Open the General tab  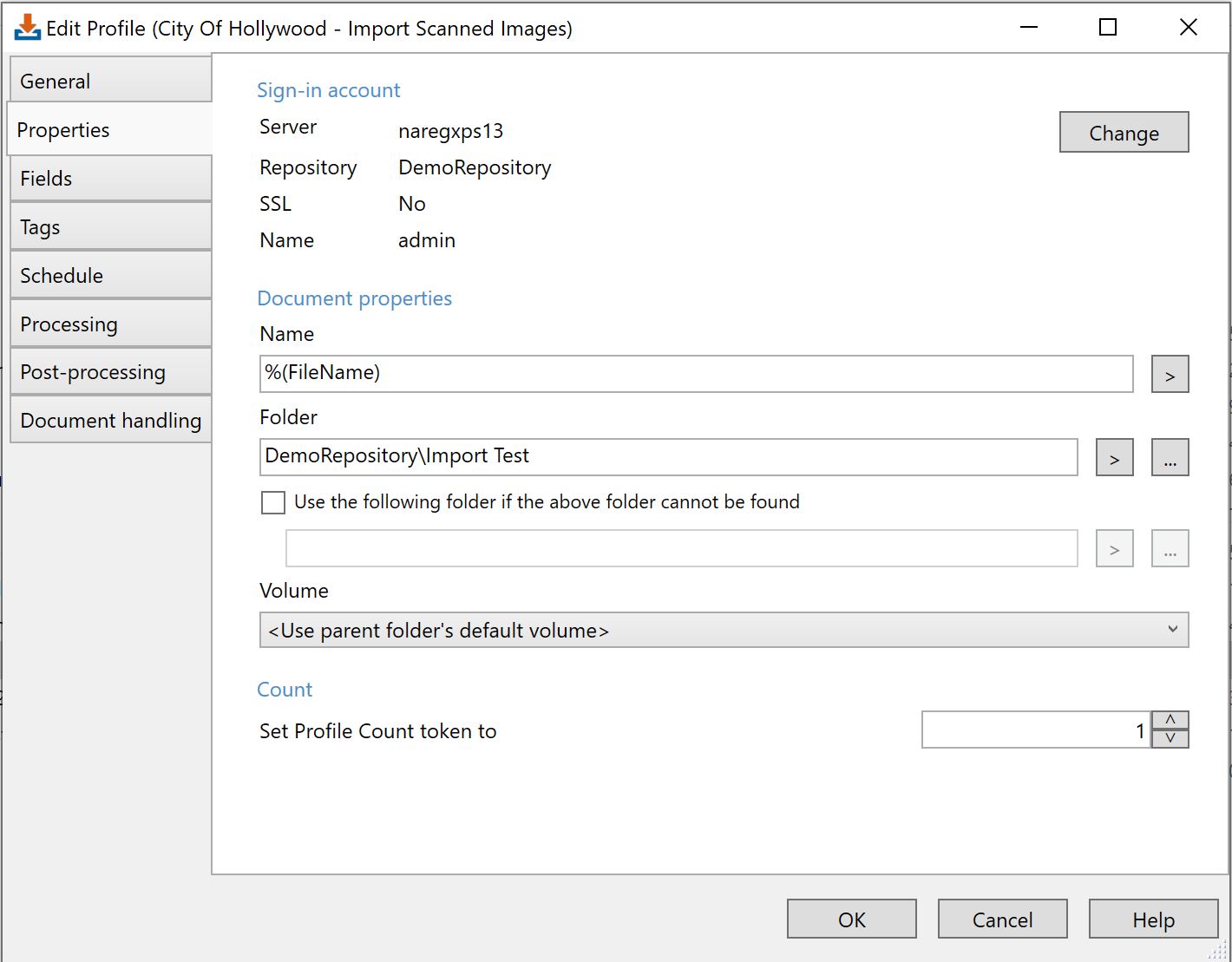[x=110, y=82]
